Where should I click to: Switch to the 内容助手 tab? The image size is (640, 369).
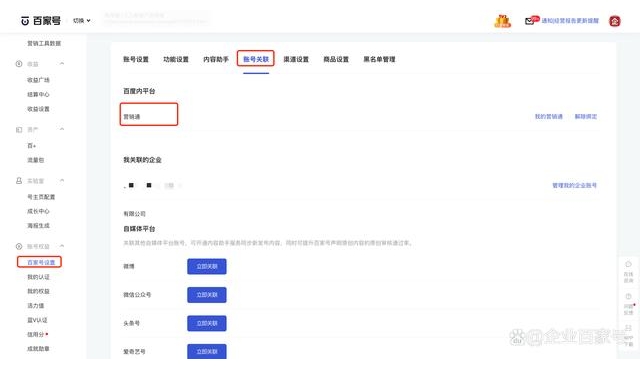coord(216,59)
